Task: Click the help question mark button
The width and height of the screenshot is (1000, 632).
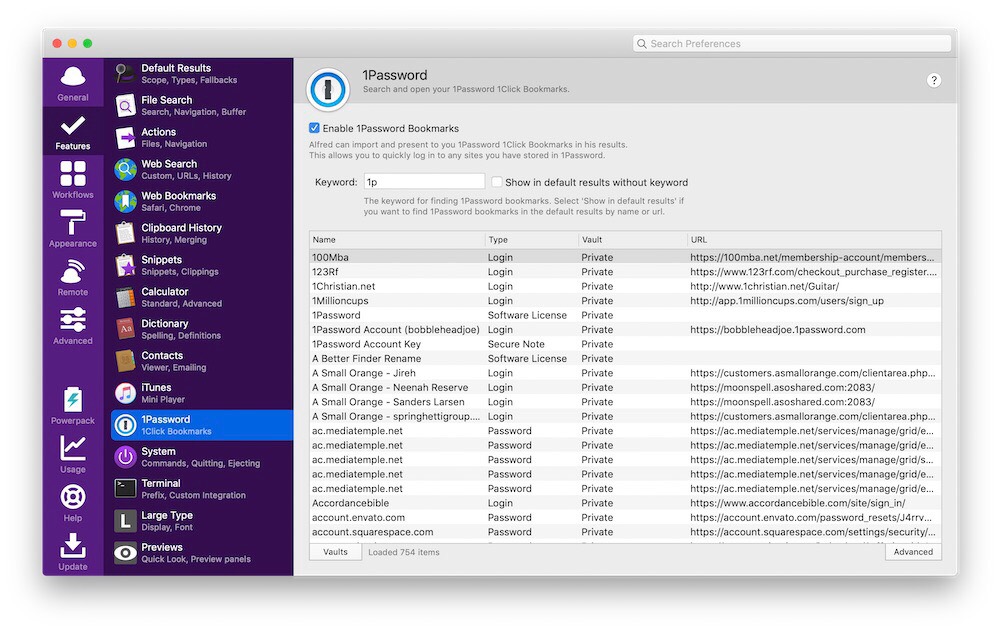Action: pos(934,80)
